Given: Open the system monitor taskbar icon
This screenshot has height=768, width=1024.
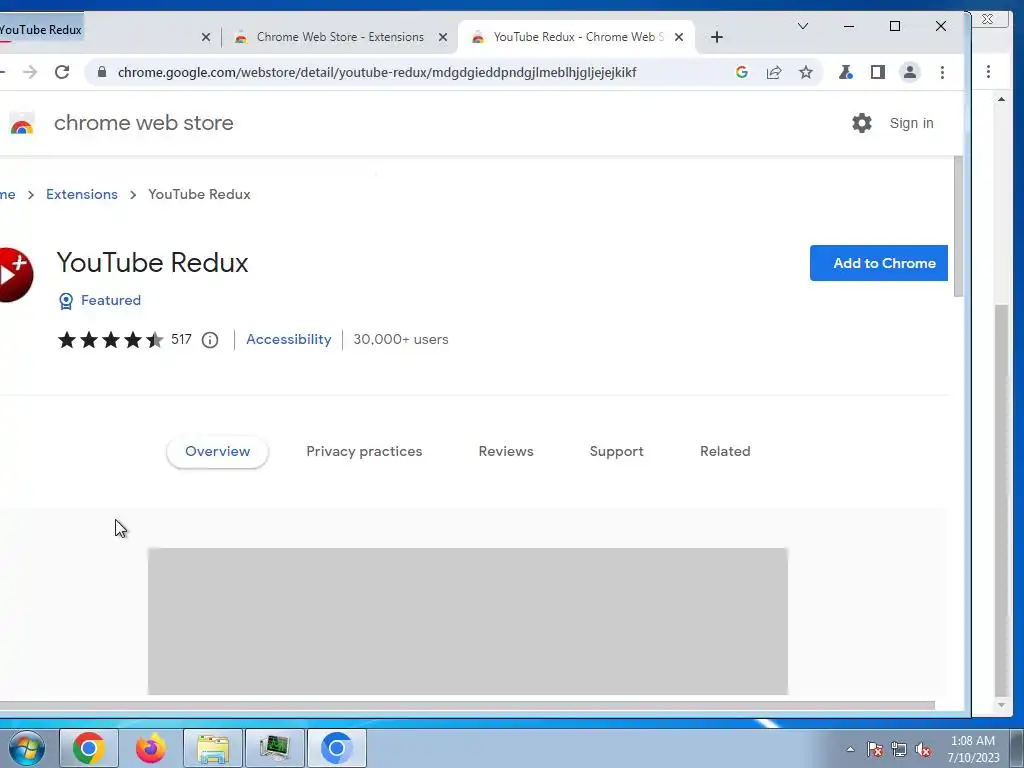Looking at the screenshot, I should click(274, 748).
